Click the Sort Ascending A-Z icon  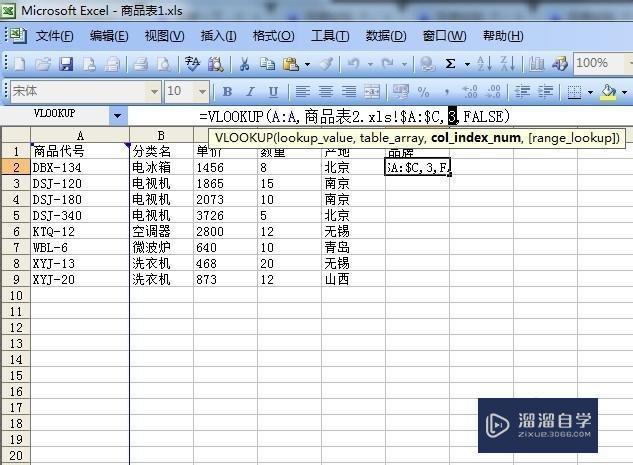coord(484,64)
